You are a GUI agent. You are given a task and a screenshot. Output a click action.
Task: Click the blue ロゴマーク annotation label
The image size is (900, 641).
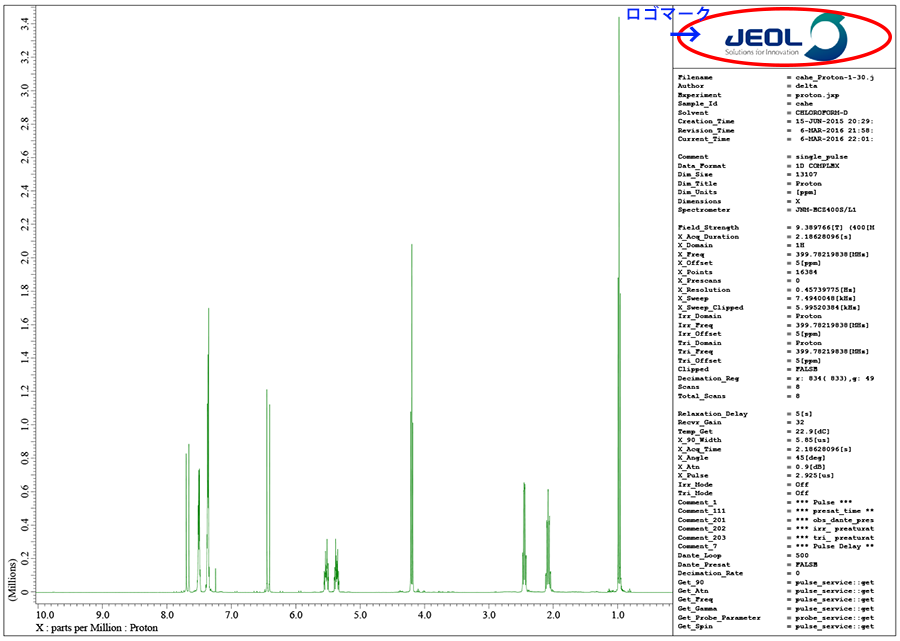(668, 14)
